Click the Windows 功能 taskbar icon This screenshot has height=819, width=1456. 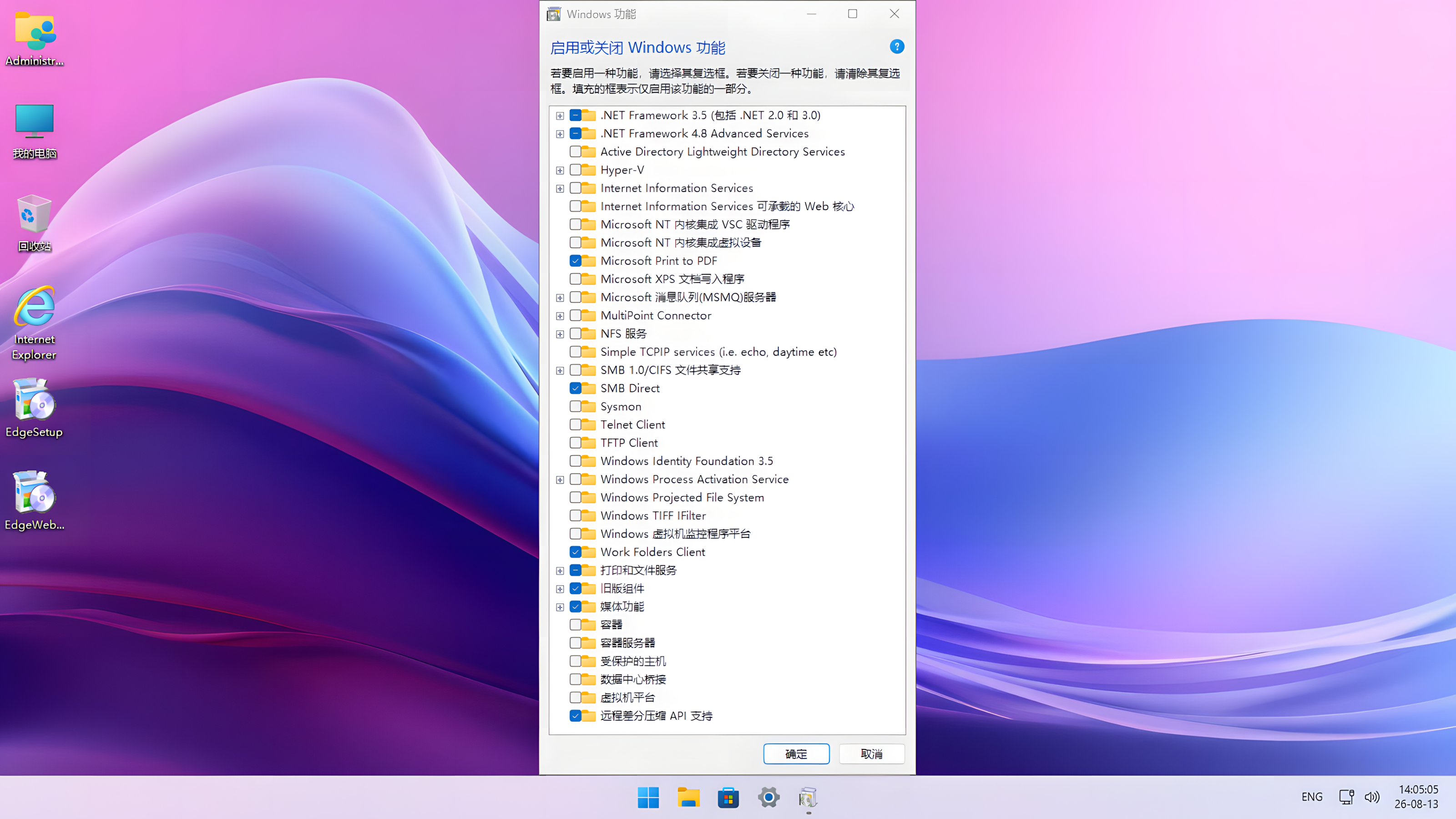point(809,798)
